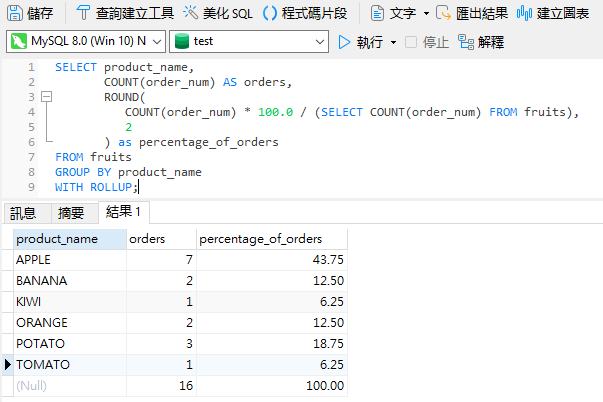Screen dimensions: 603x402
Task: Switch to the 摘要 summary tab
Action: [x=71, y=212]
